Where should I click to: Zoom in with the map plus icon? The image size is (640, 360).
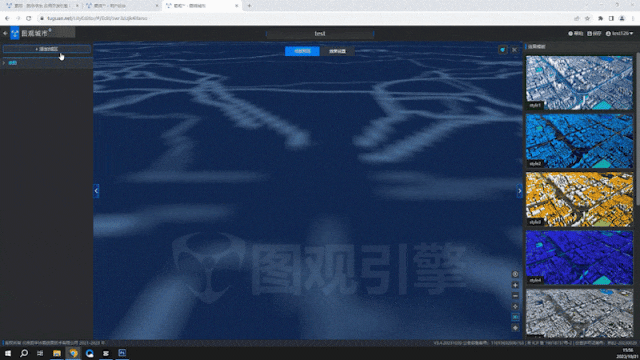515,285
